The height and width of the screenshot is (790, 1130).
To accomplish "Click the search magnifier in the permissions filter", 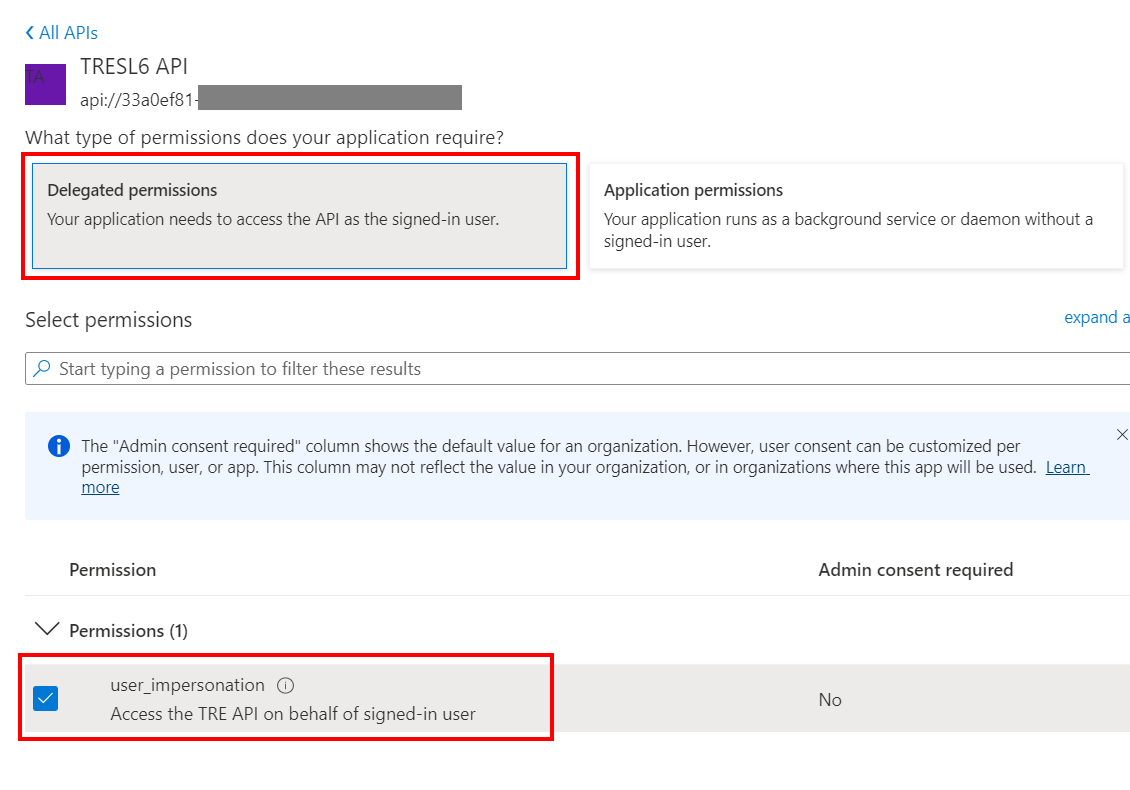I will tap(43, 368).
